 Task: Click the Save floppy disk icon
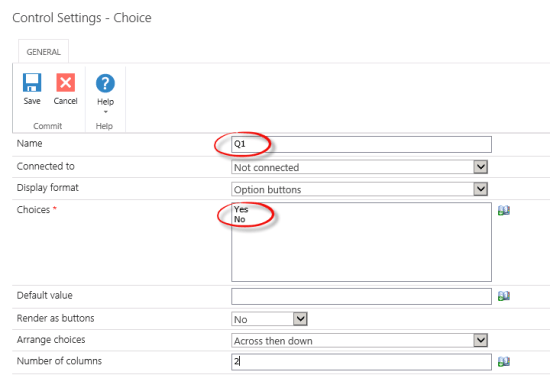[32, 82]
